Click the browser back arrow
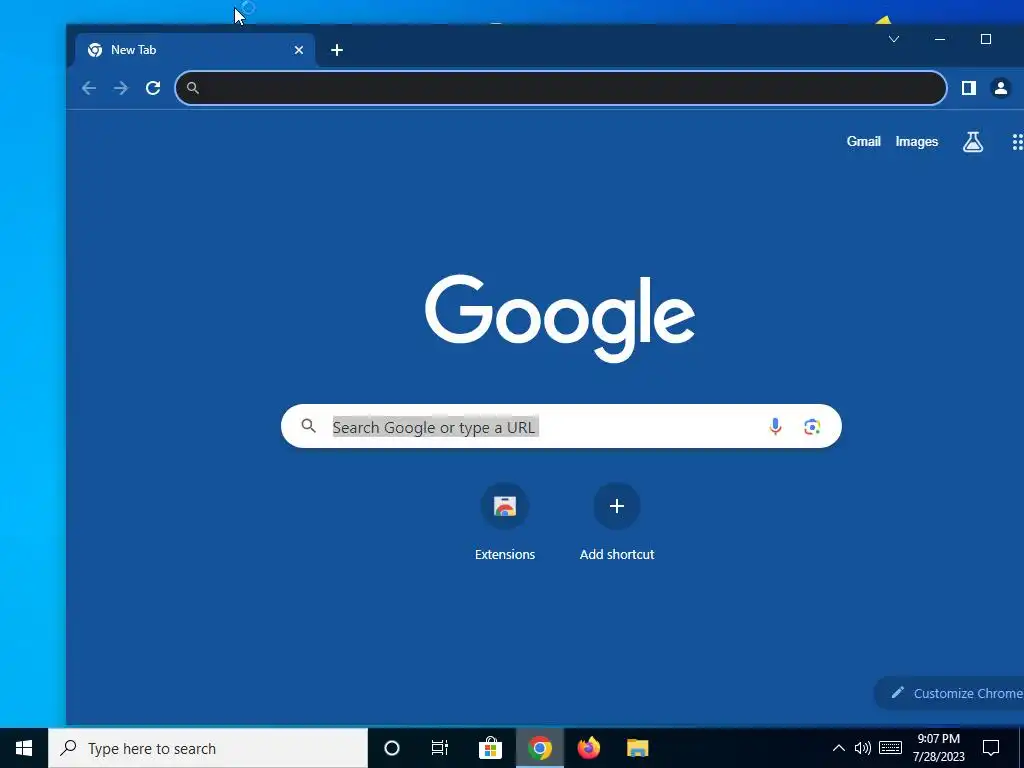 click(89, 88)
